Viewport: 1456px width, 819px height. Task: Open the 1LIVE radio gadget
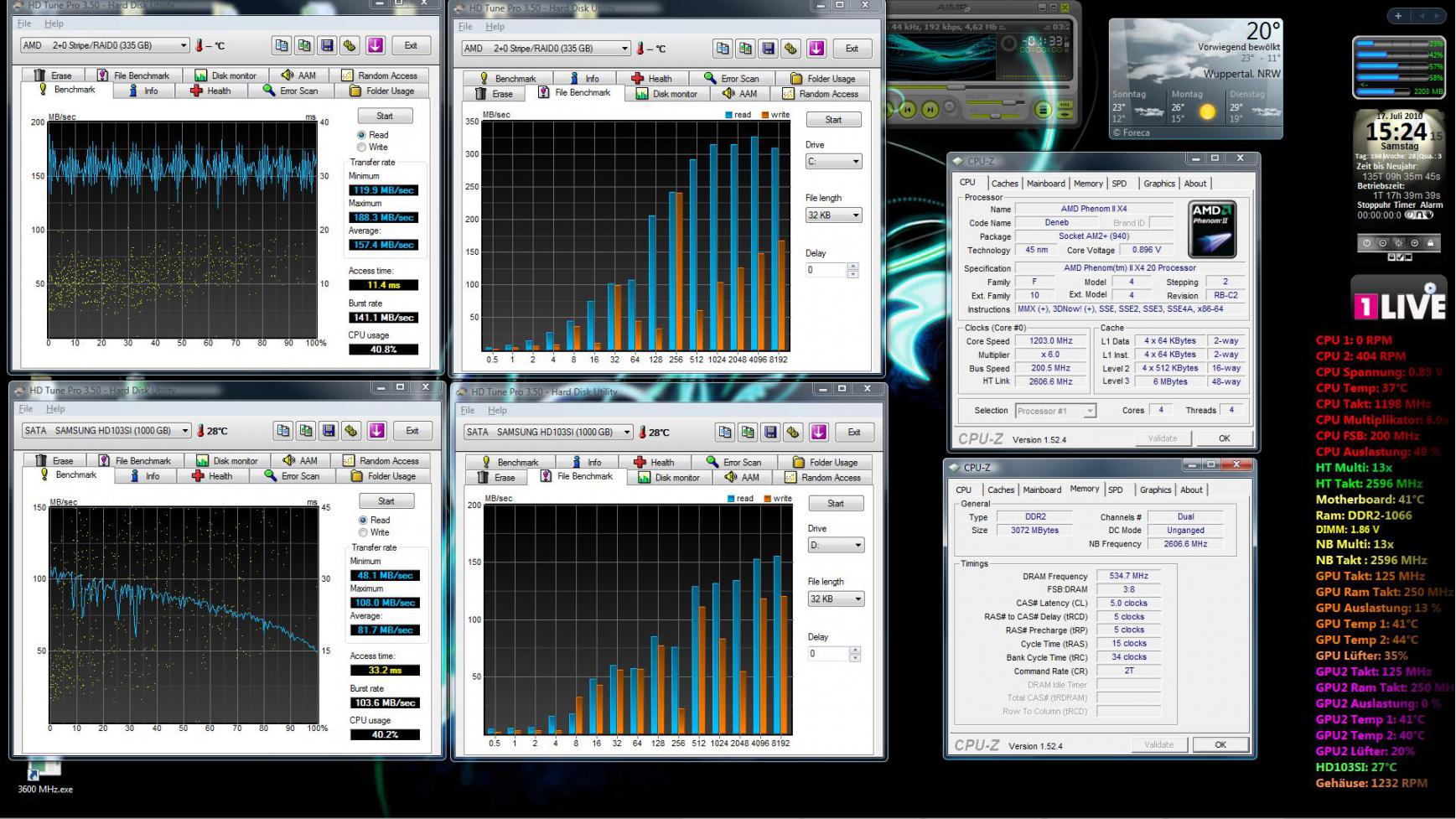tap(1399, 298)
